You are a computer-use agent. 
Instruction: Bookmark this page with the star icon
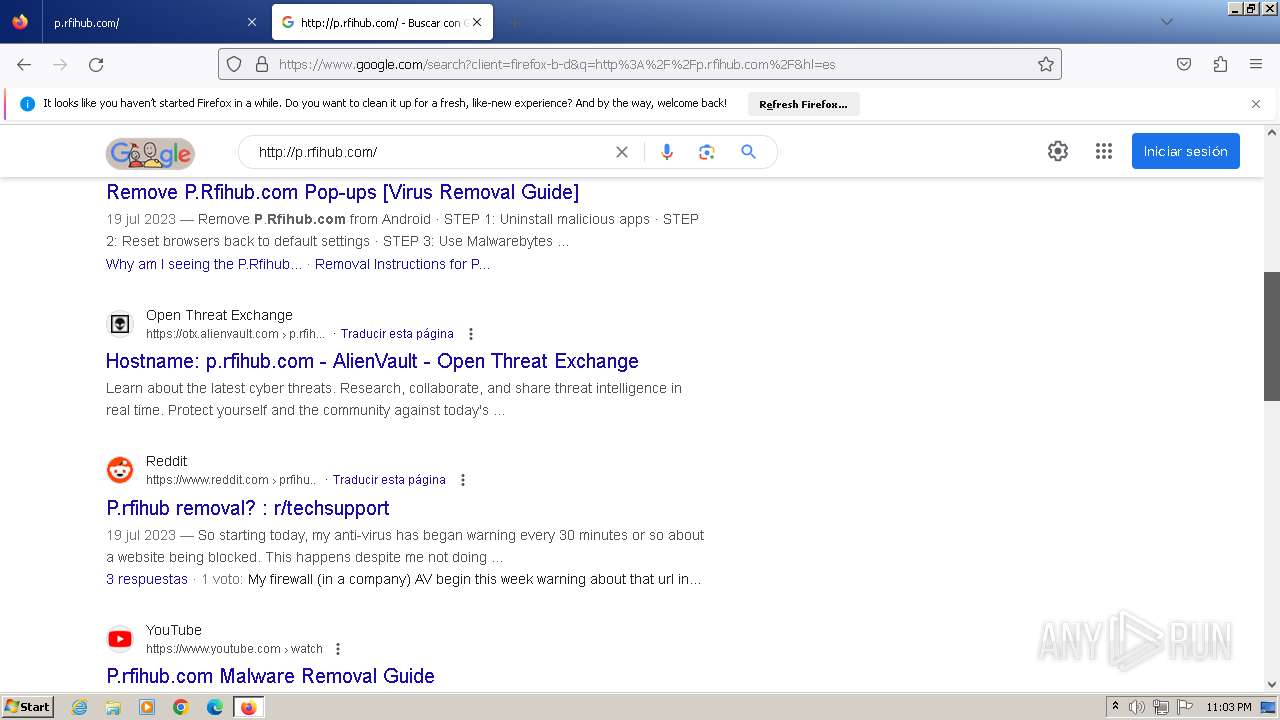pos(1046,64)
